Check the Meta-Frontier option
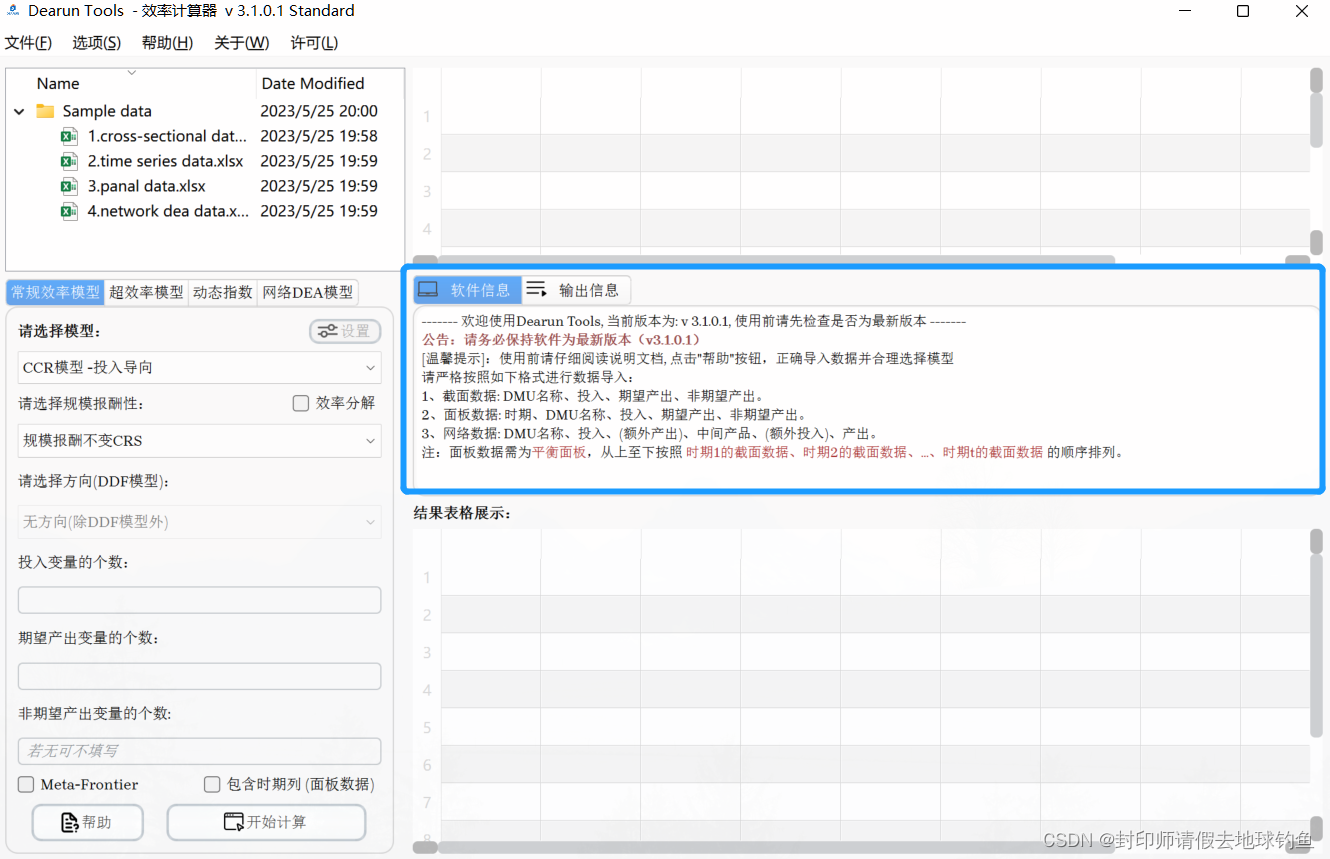 [25, 784]
